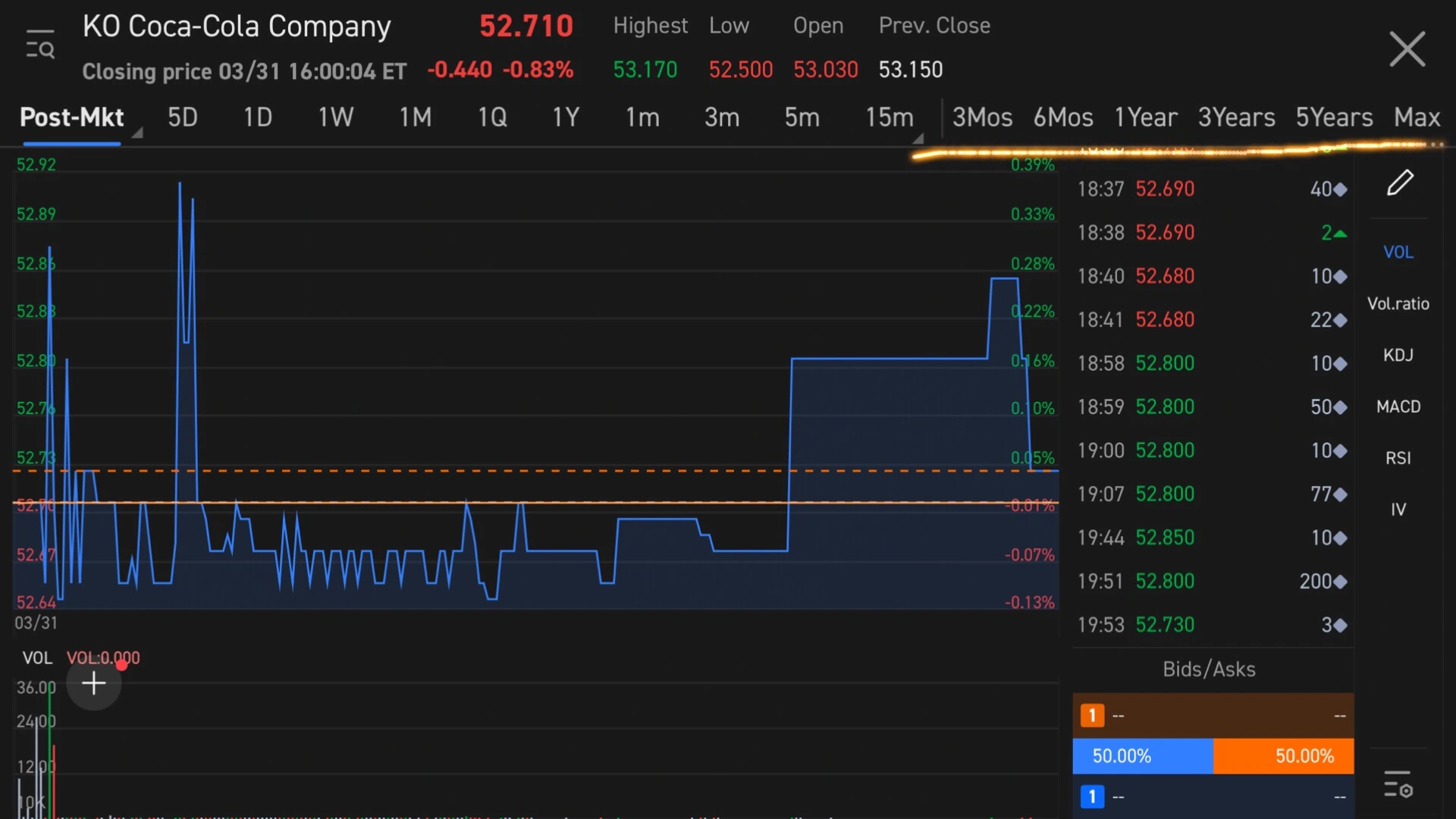The height and width of the screenshot is (819, 1456).
Task: Click the 18:59 trade row
Action: coord(1212,406)
